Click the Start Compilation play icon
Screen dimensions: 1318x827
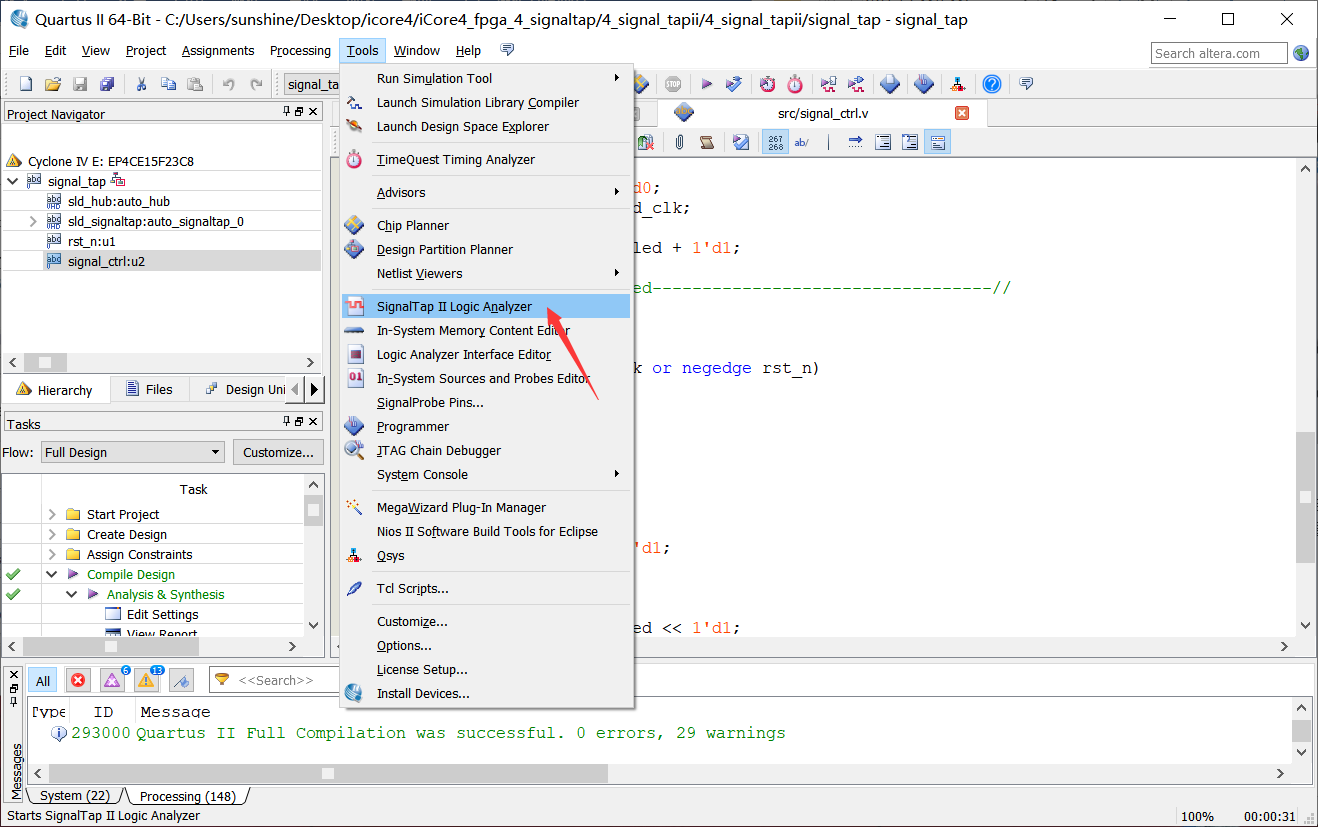[706, 85]
